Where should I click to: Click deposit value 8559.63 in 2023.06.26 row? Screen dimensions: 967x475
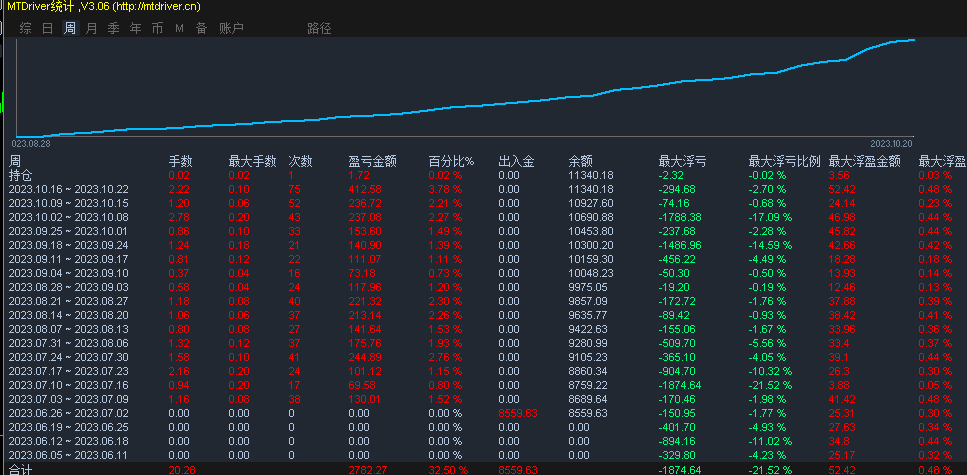(518, 413)
